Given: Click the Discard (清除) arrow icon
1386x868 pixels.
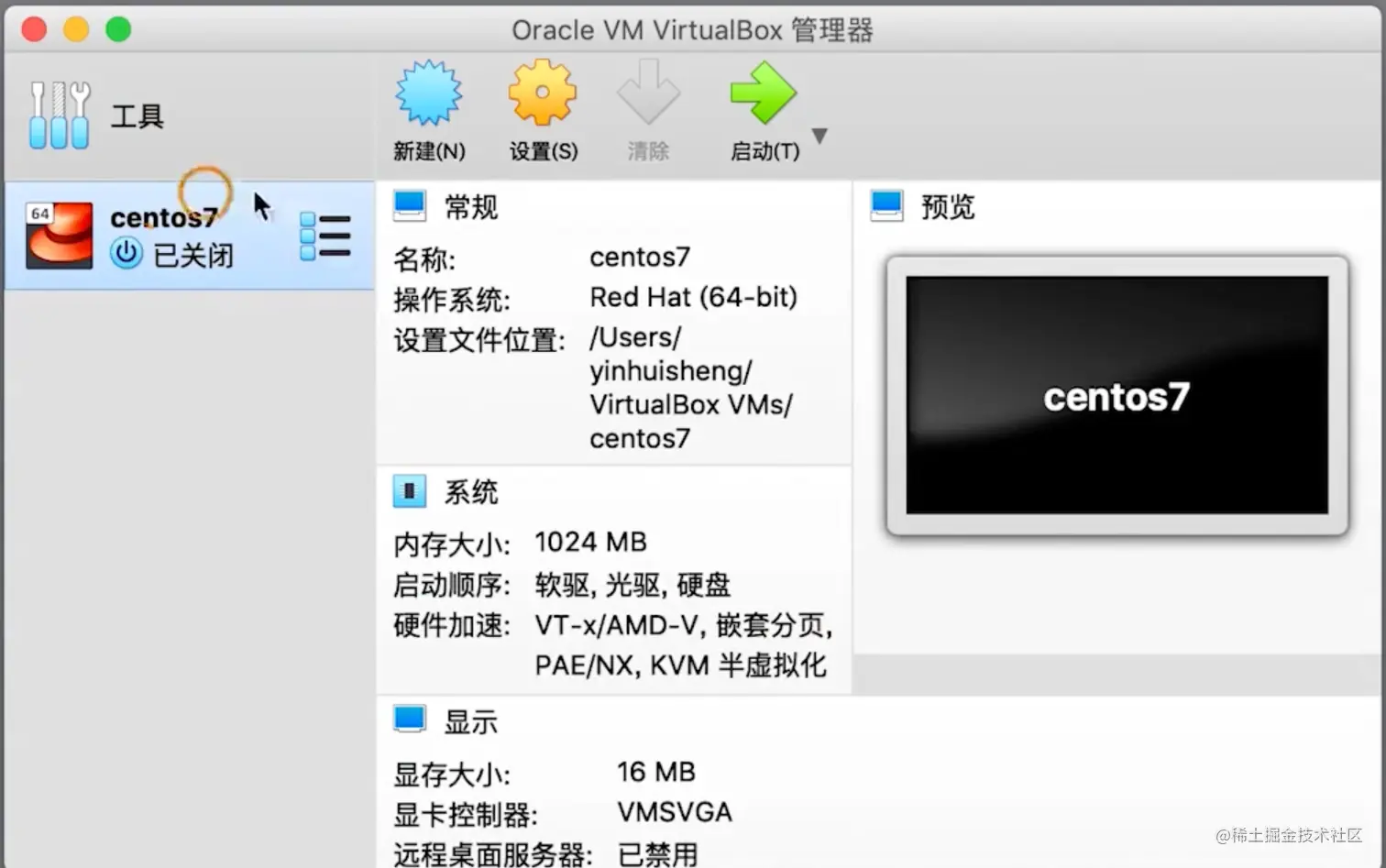Looking at the screenshot, I should tap(648, 92).
